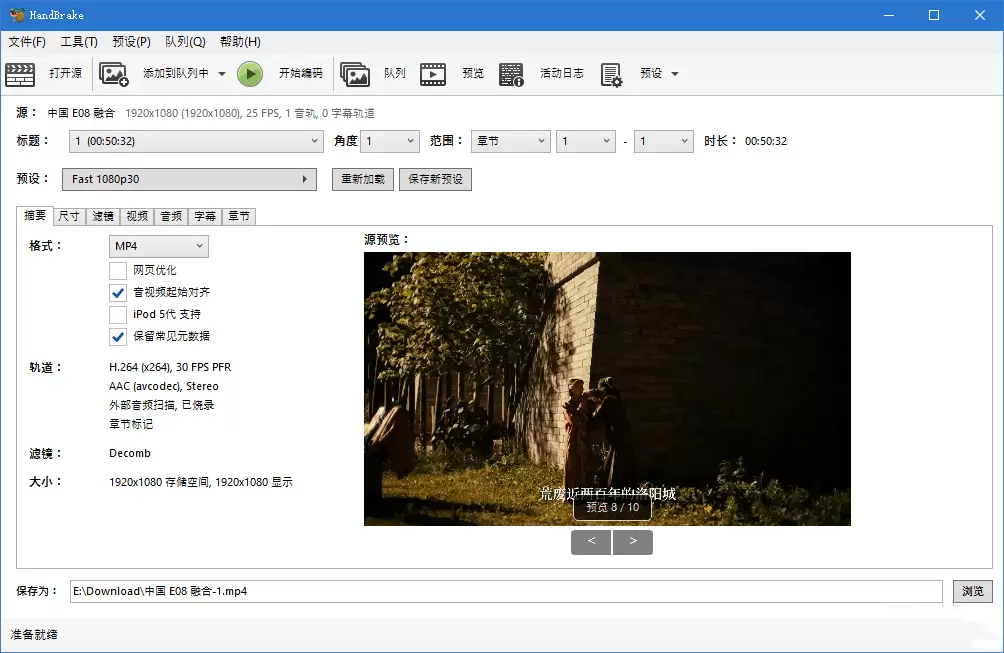Open the 工具(T) menu

pyautogui.click(x=79, y=42)
